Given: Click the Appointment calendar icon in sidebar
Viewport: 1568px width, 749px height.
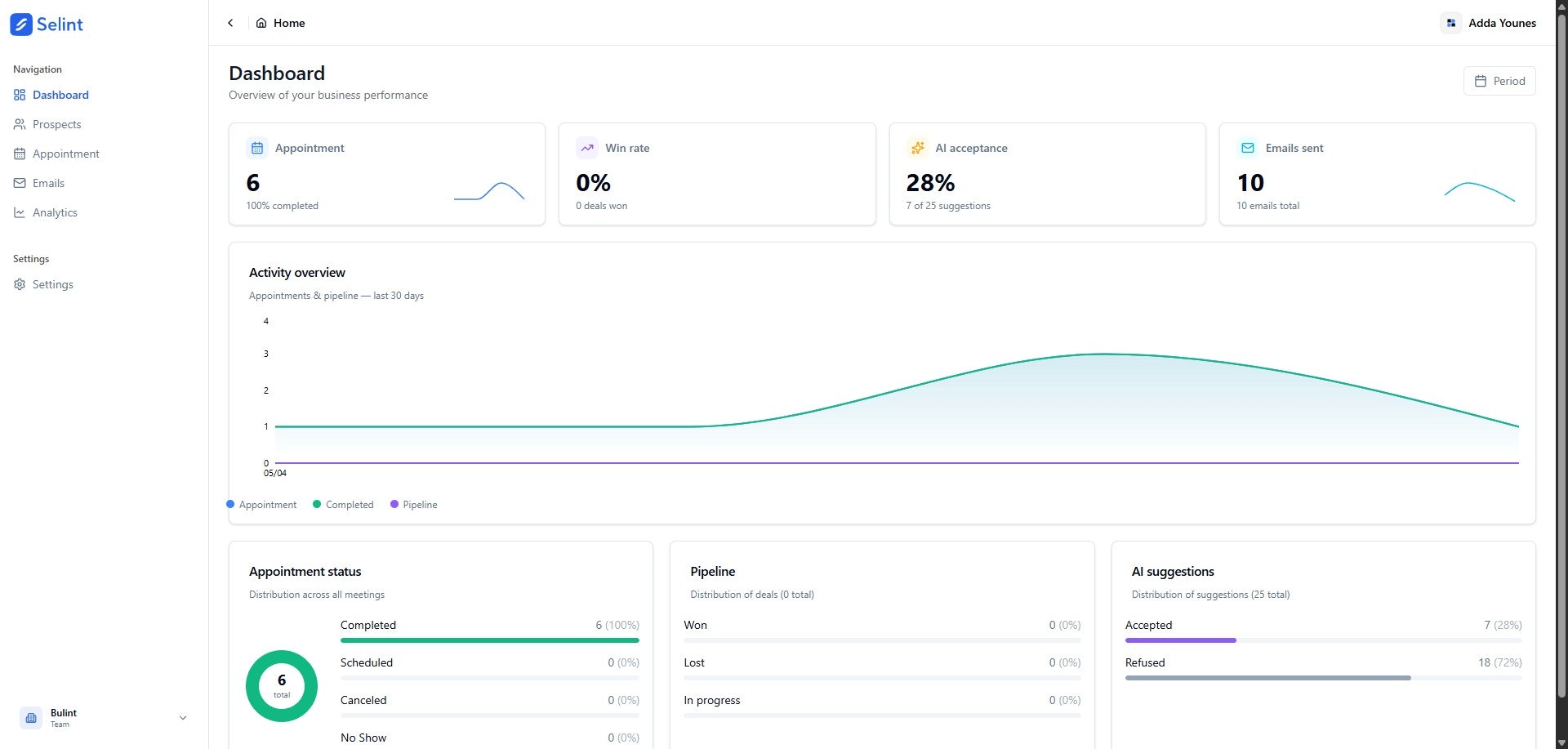Looking at the screenshot, I should pyautogui.click(x=20, y=154).
